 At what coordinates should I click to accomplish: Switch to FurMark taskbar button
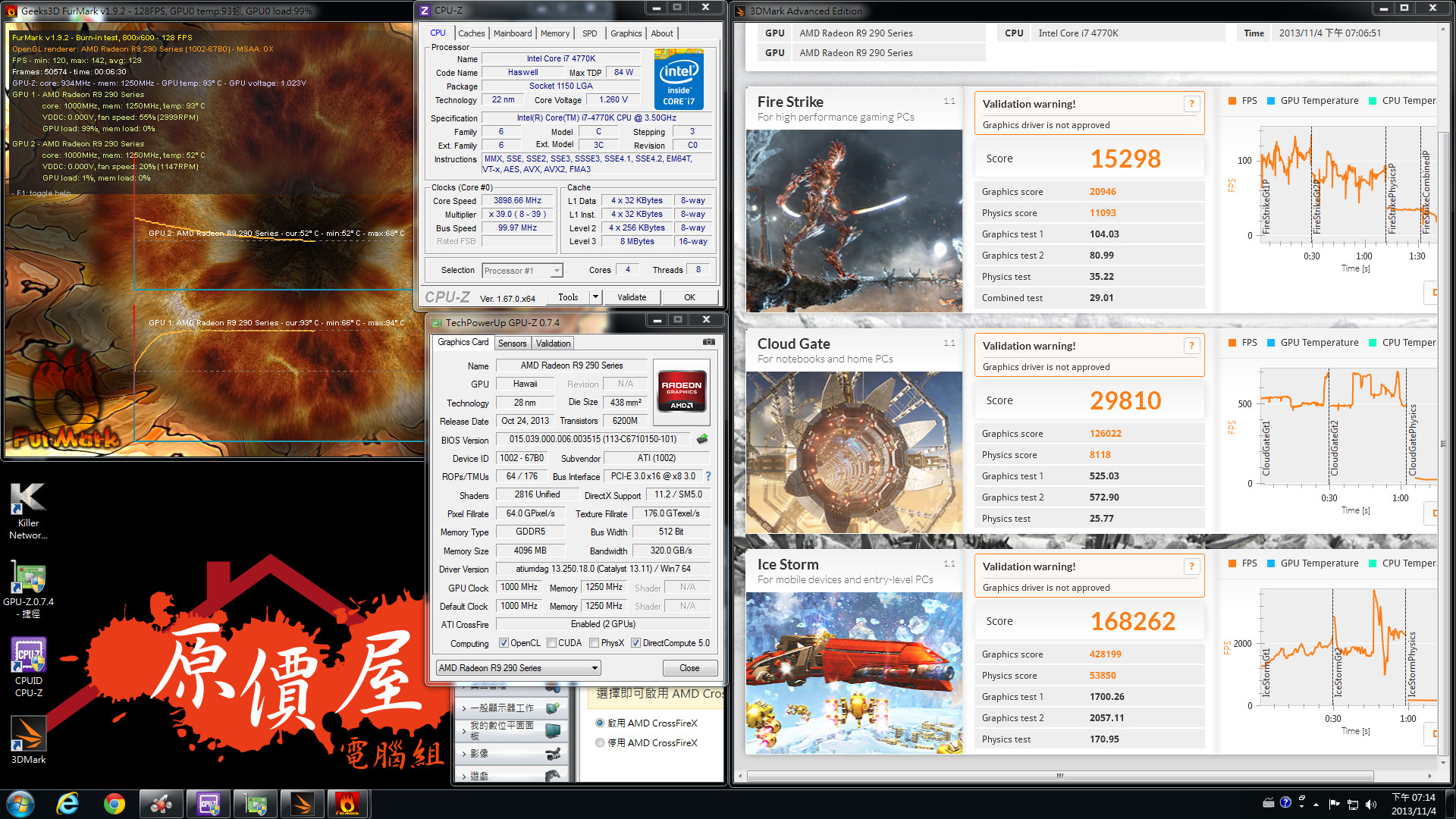pos(348,804)
